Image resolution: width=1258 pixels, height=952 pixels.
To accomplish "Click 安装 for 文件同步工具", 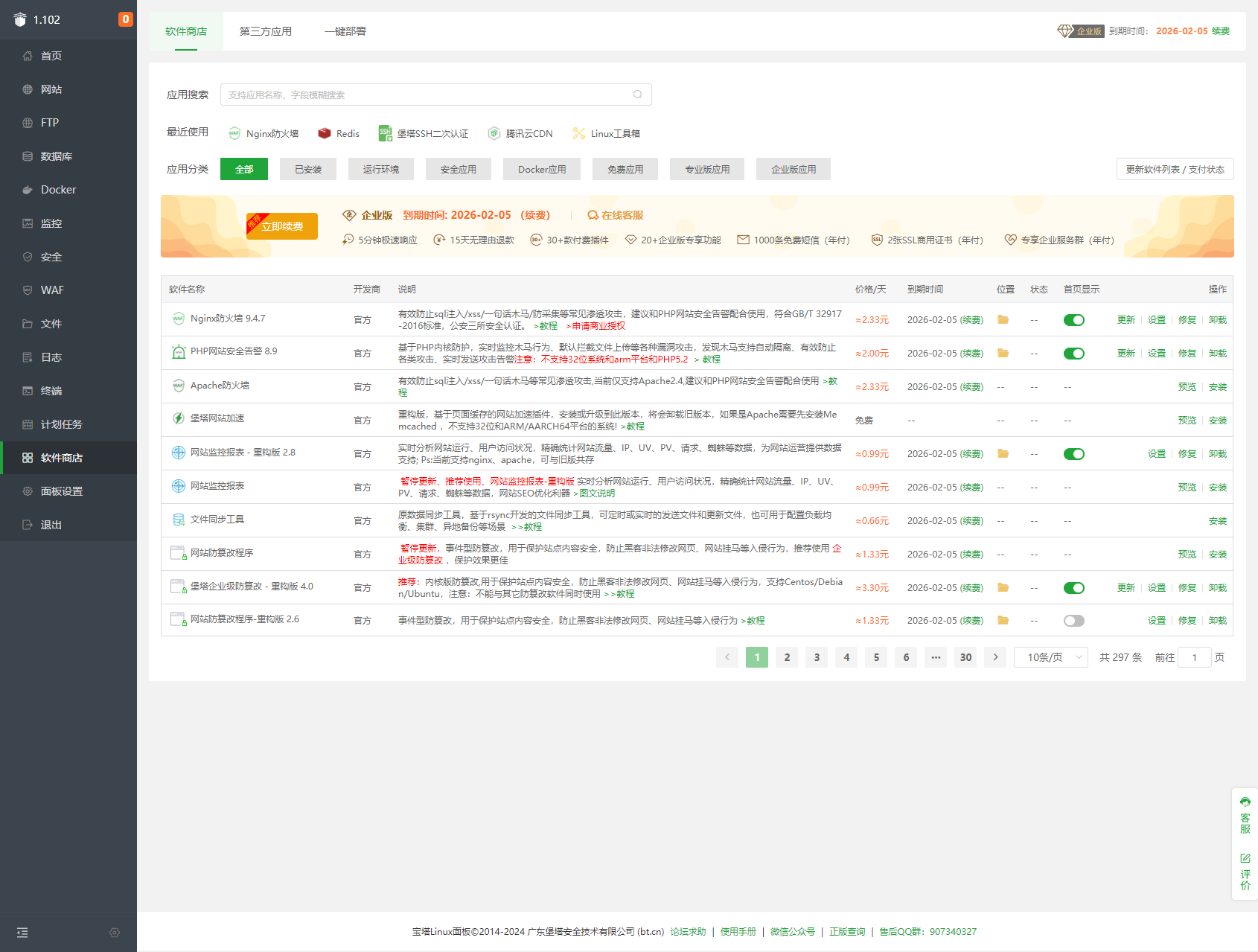I will point(1218,521).
